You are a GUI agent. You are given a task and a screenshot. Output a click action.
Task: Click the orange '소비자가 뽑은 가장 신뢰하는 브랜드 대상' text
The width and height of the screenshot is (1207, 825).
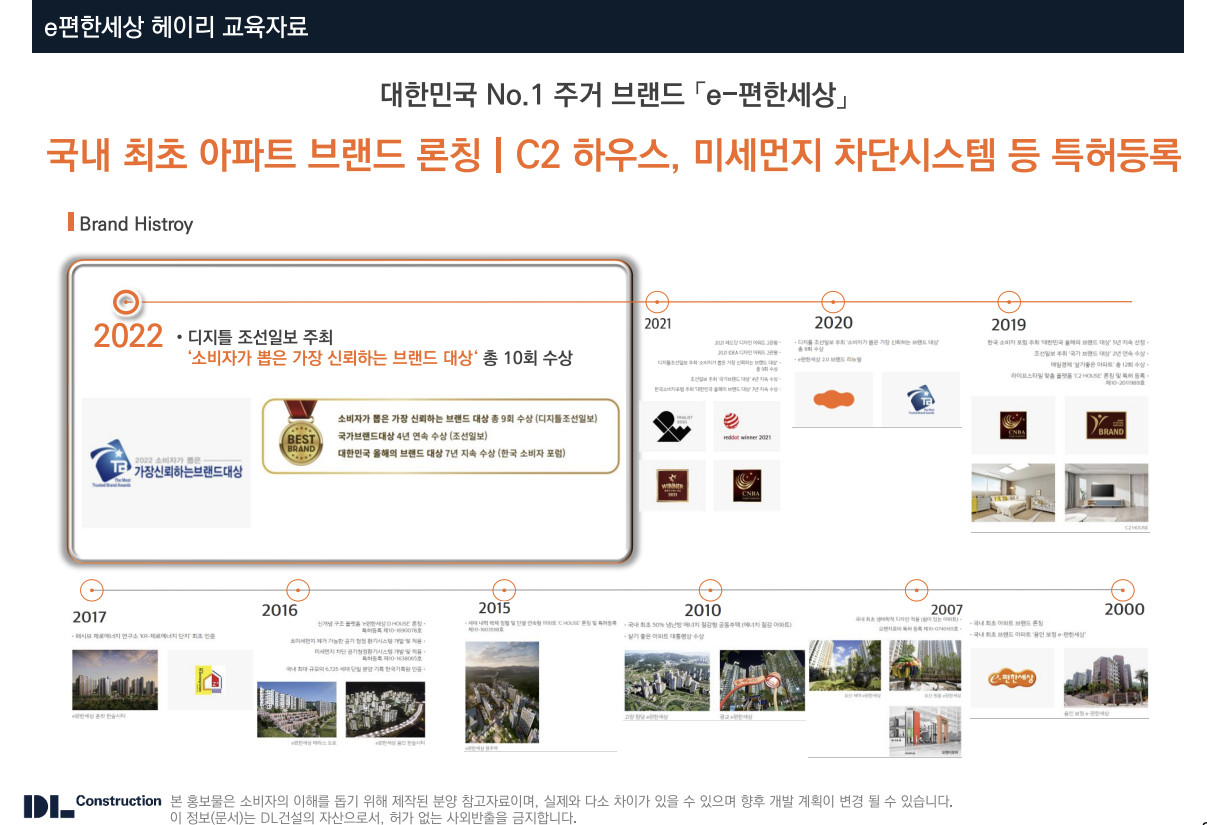pyautogui.click(x=333, y=358)
